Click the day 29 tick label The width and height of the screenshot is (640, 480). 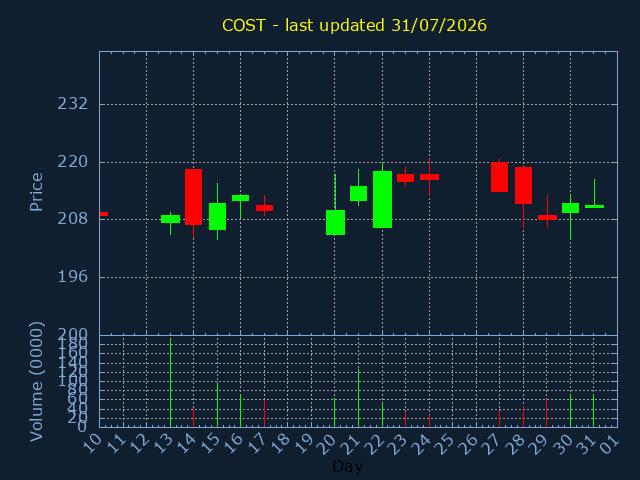[x=540, y=443]
